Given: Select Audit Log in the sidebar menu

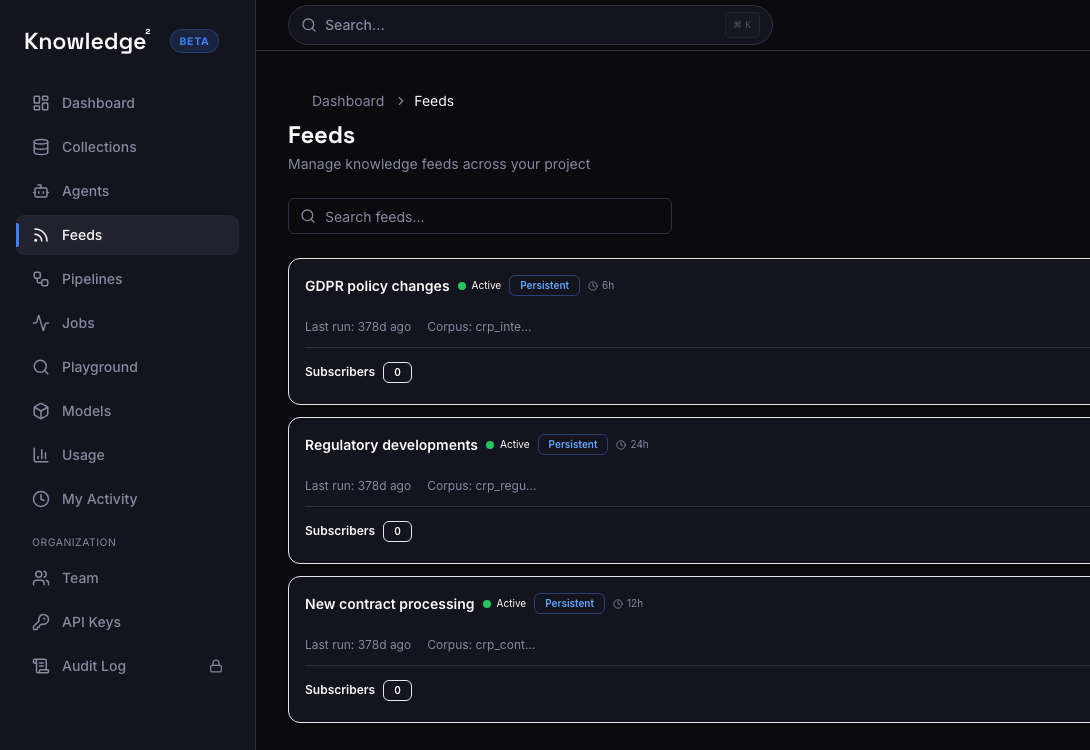Looking at the screenshot, I should (93, 666).
